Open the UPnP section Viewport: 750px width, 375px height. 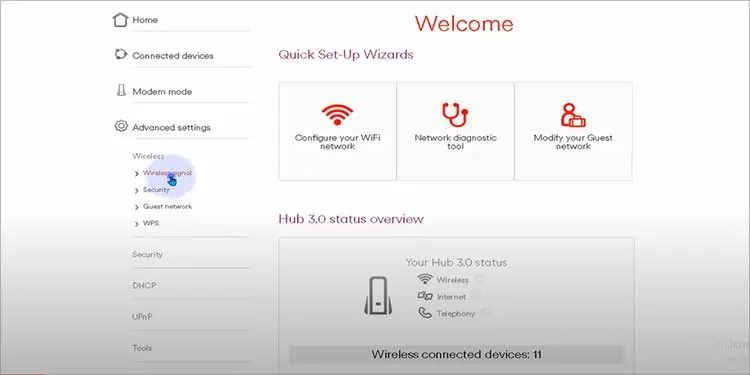(142, 317)
